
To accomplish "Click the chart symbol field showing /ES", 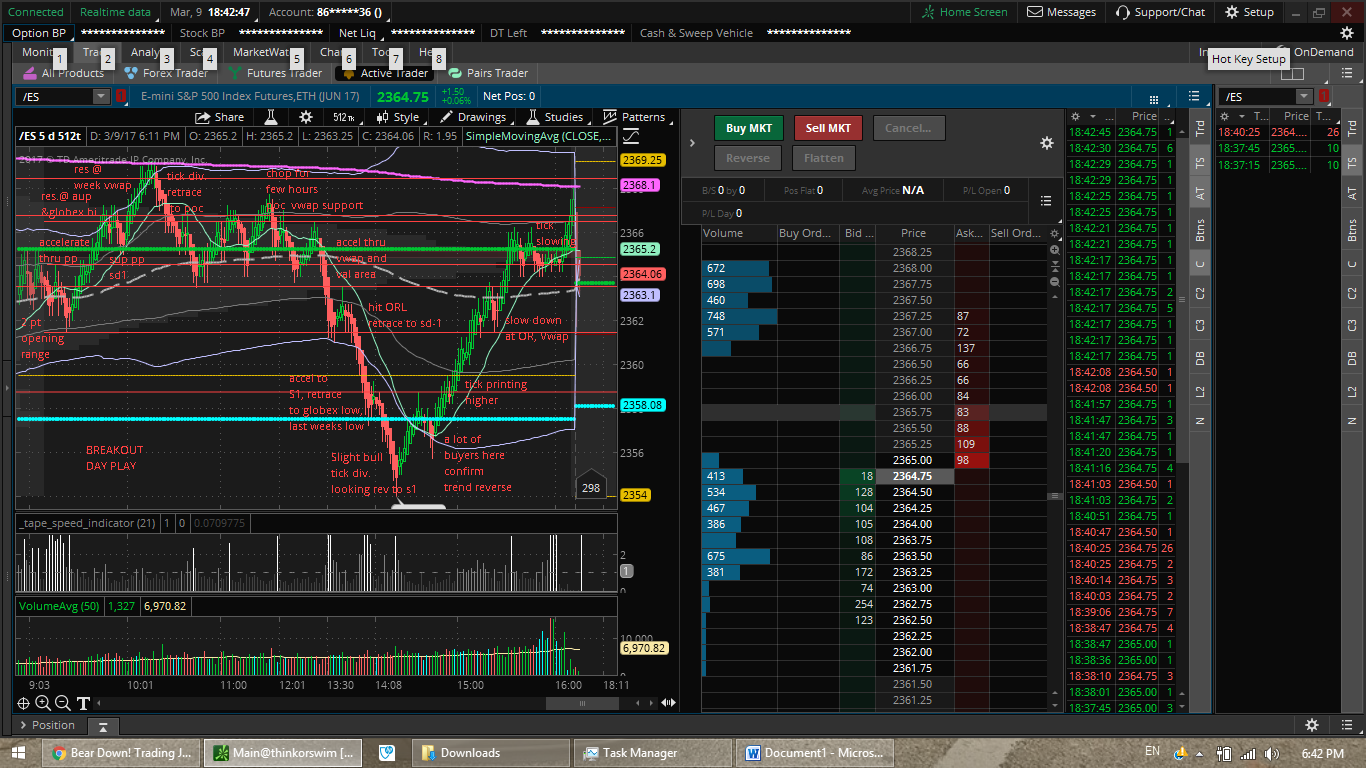I will 55,96.
